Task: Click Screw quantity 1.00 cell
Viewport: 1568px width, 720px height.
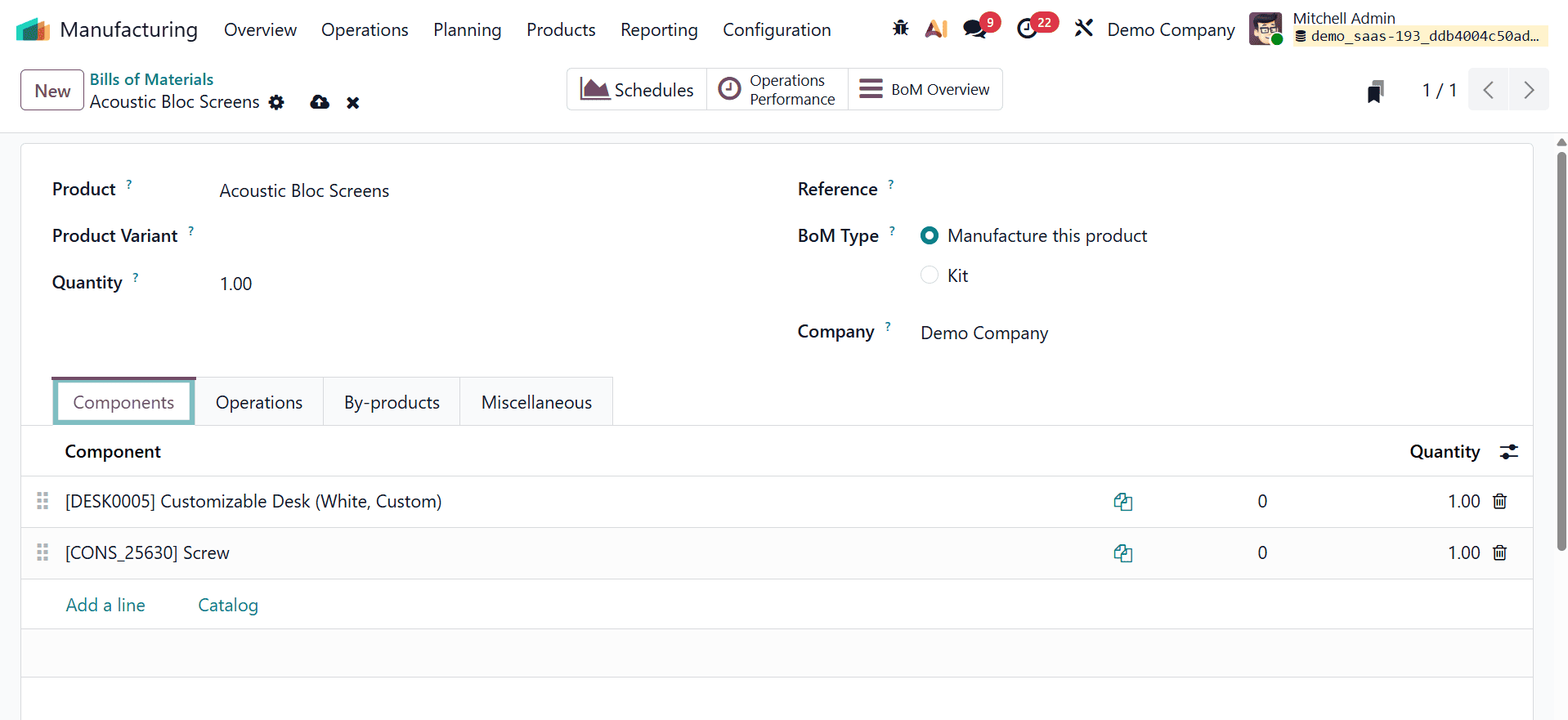Action: tap(1463, 552)
